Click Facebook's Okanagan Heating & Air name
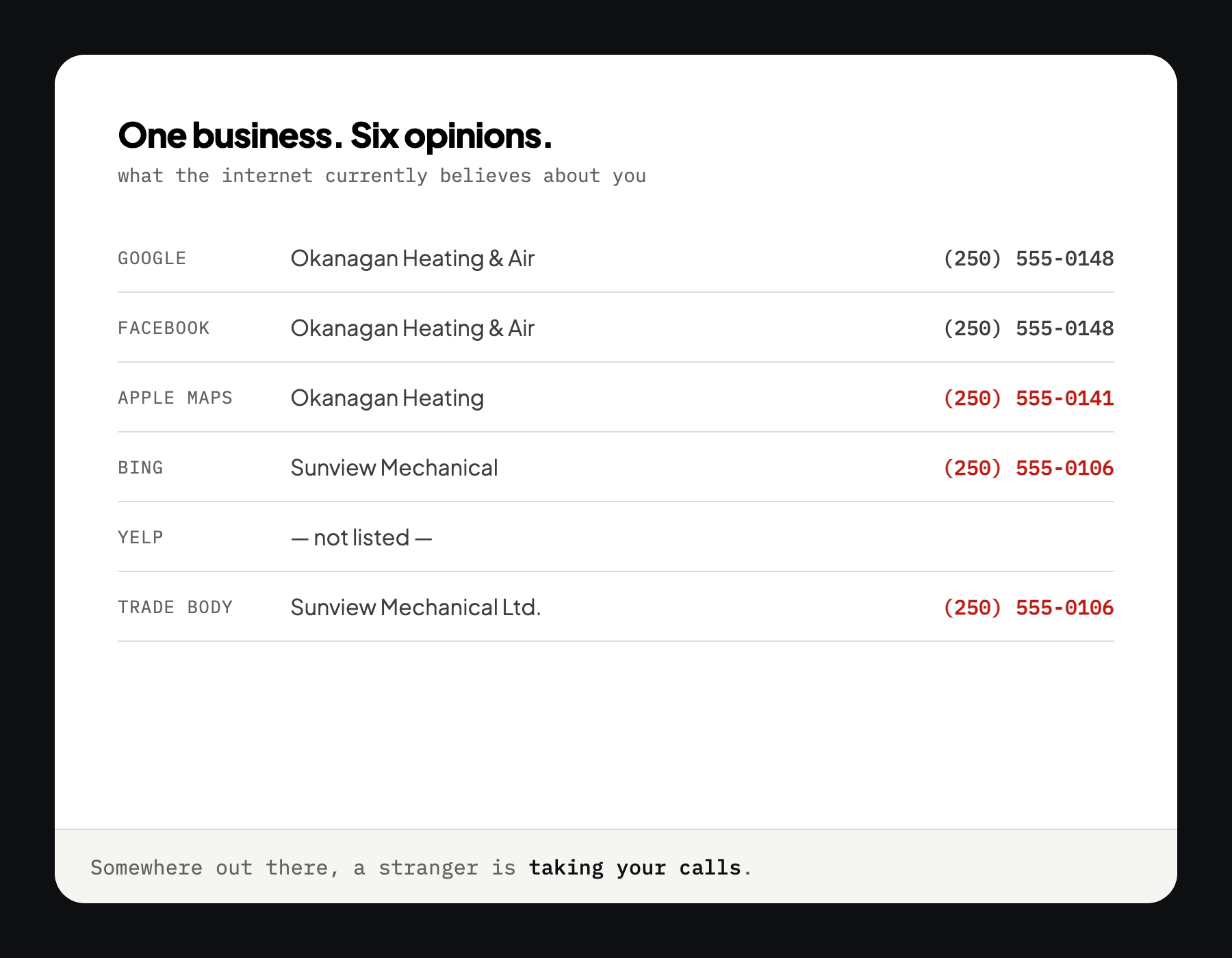The width and height of the screenshot is (1232, 958). click(x=413, y=328)
